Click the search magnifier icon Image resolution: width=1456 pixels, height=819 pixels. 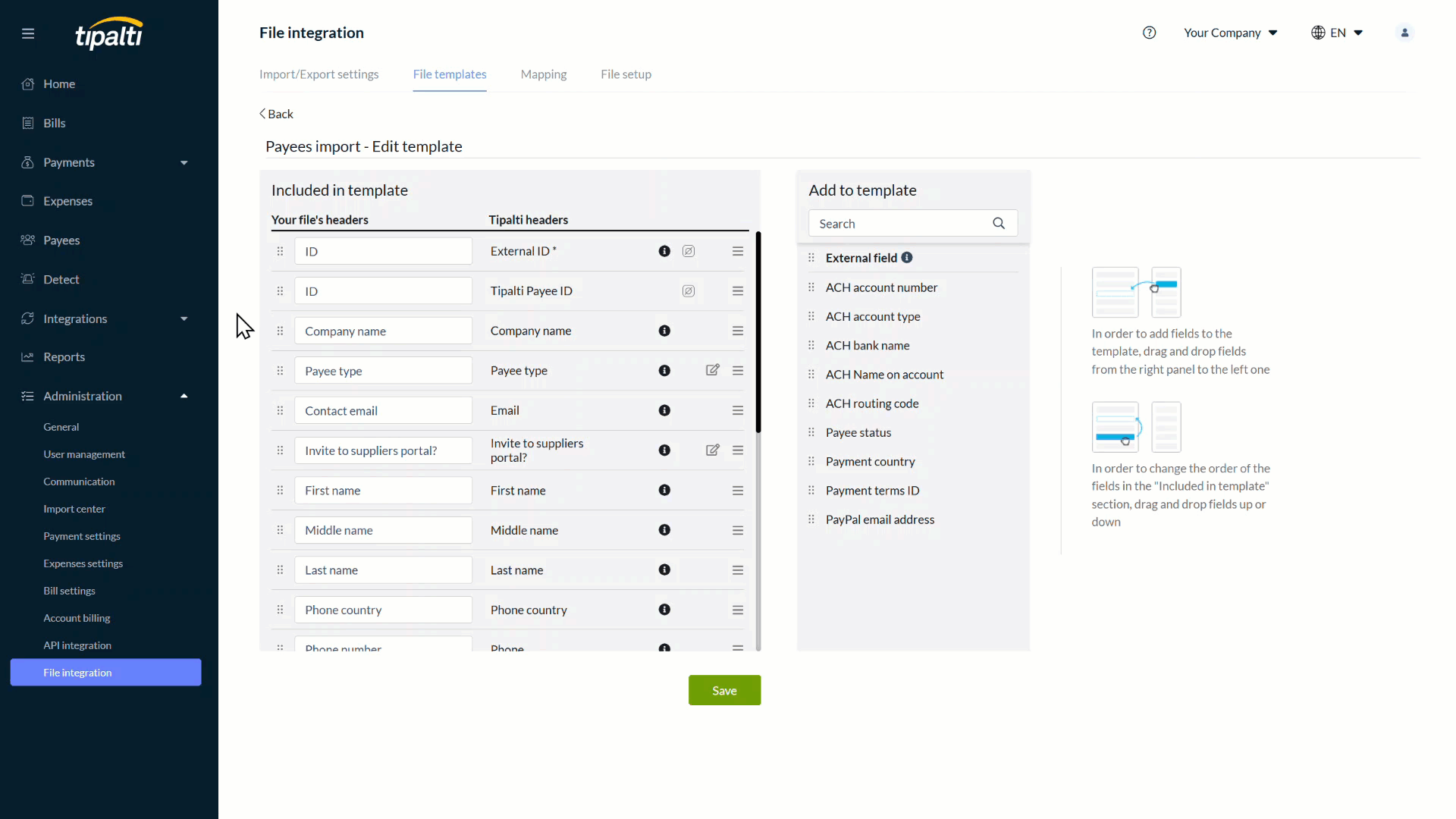(999, 224)
